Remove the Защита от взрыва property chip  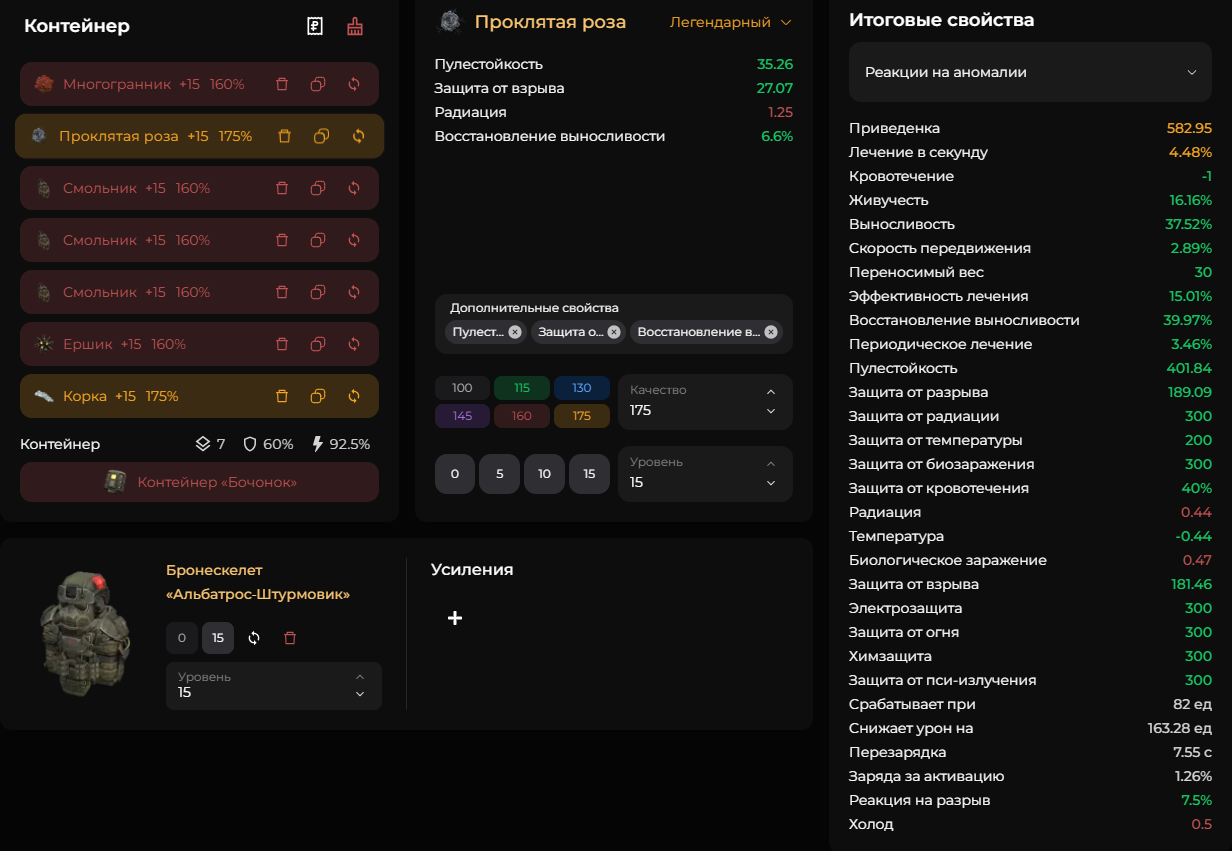[614, 332]
